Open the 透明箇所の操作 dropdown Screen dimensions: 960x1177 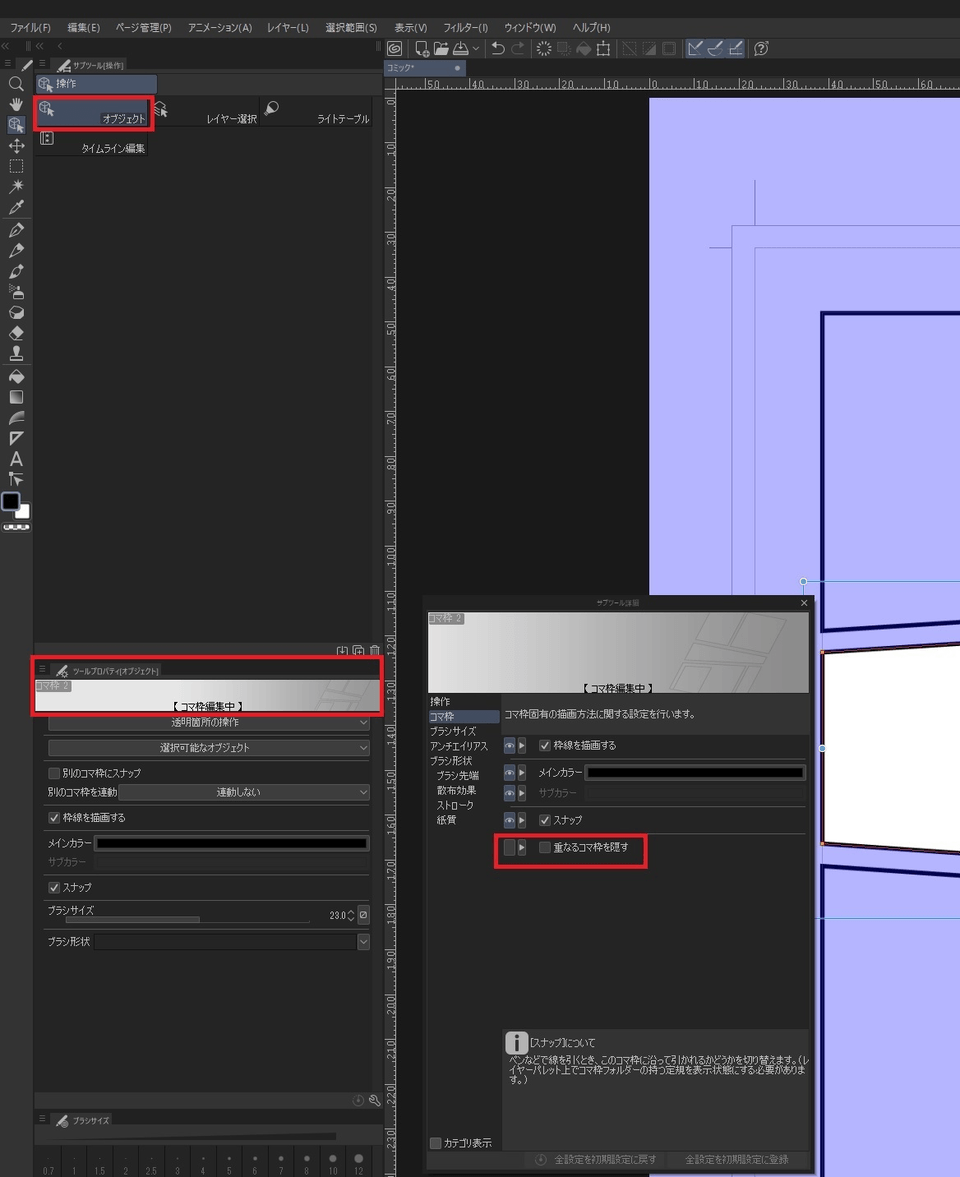[205, 721]
